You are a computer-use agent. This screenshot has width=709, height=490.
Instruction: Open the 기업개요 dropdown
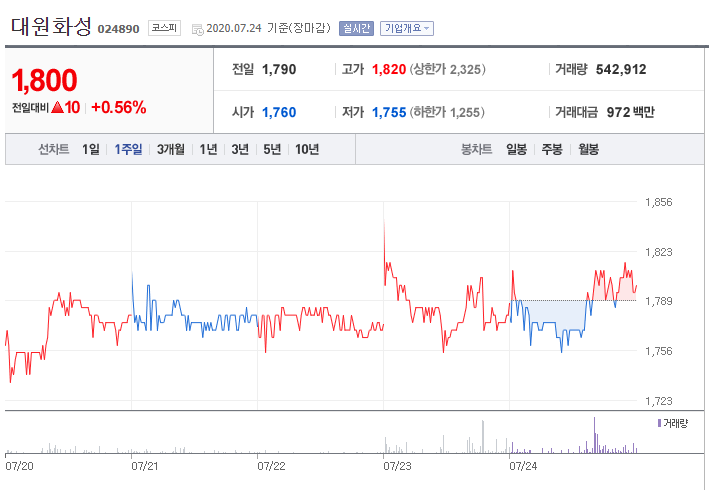[x=406, y=28]
